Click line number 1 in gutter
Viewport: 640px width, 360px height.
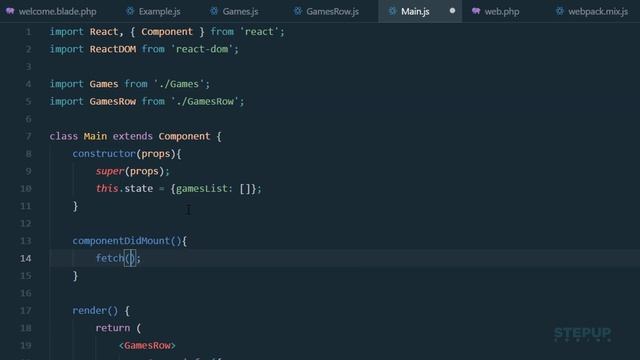click(x=28, y=32)
